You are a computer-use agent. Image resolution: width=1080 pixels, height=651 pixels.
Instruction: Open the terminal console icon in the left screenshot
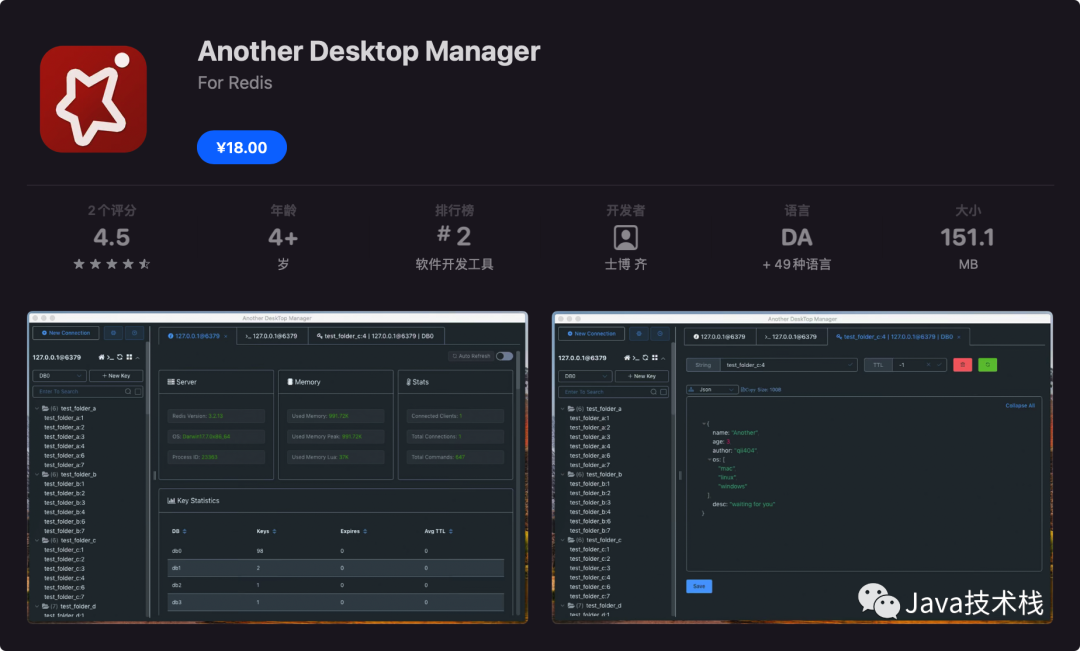pyautogui.click(x=110, y=357)
